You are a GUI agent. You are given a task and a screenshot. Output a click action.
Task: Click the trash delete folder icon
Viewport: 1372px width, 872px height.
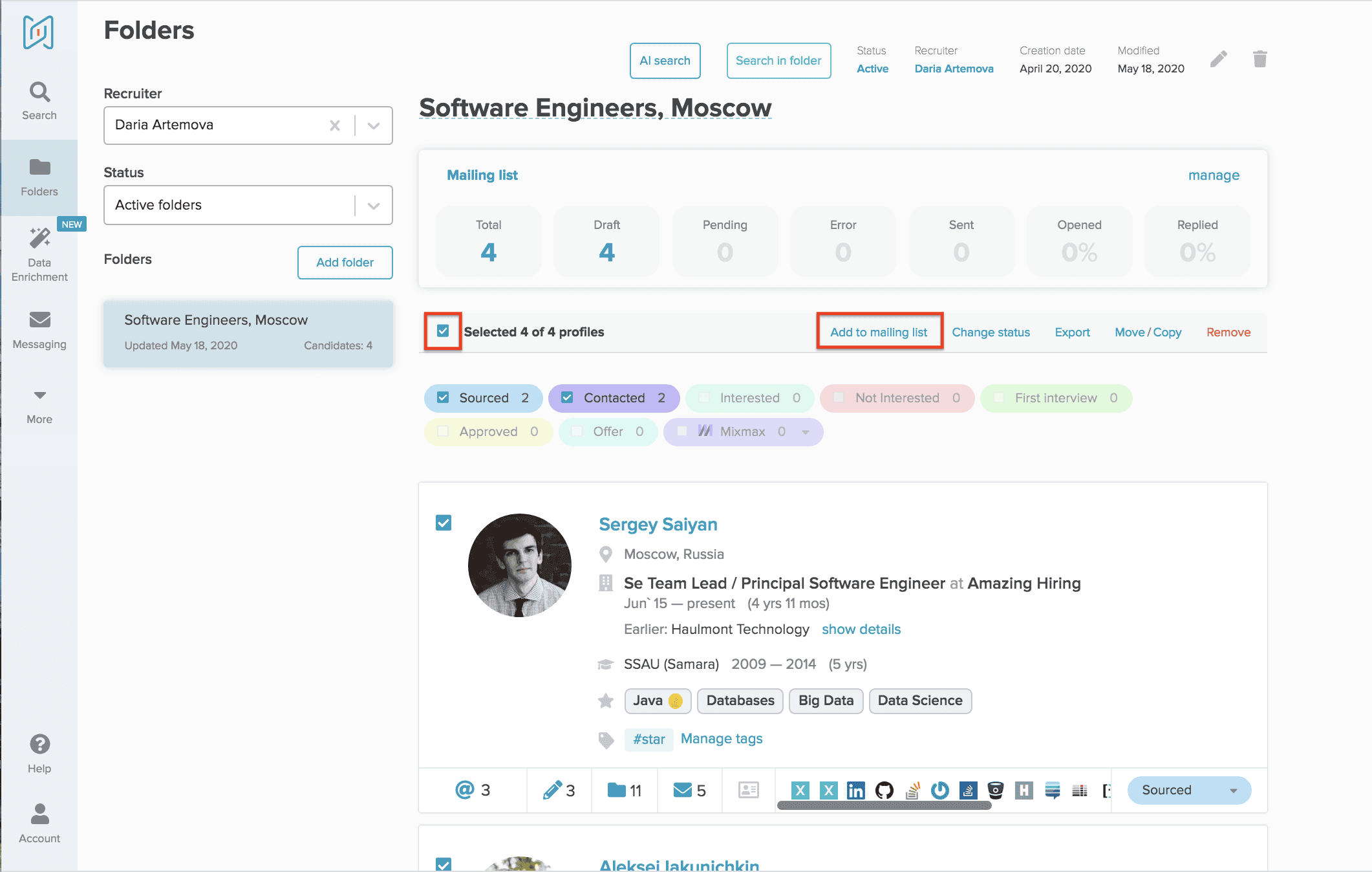1259,60
